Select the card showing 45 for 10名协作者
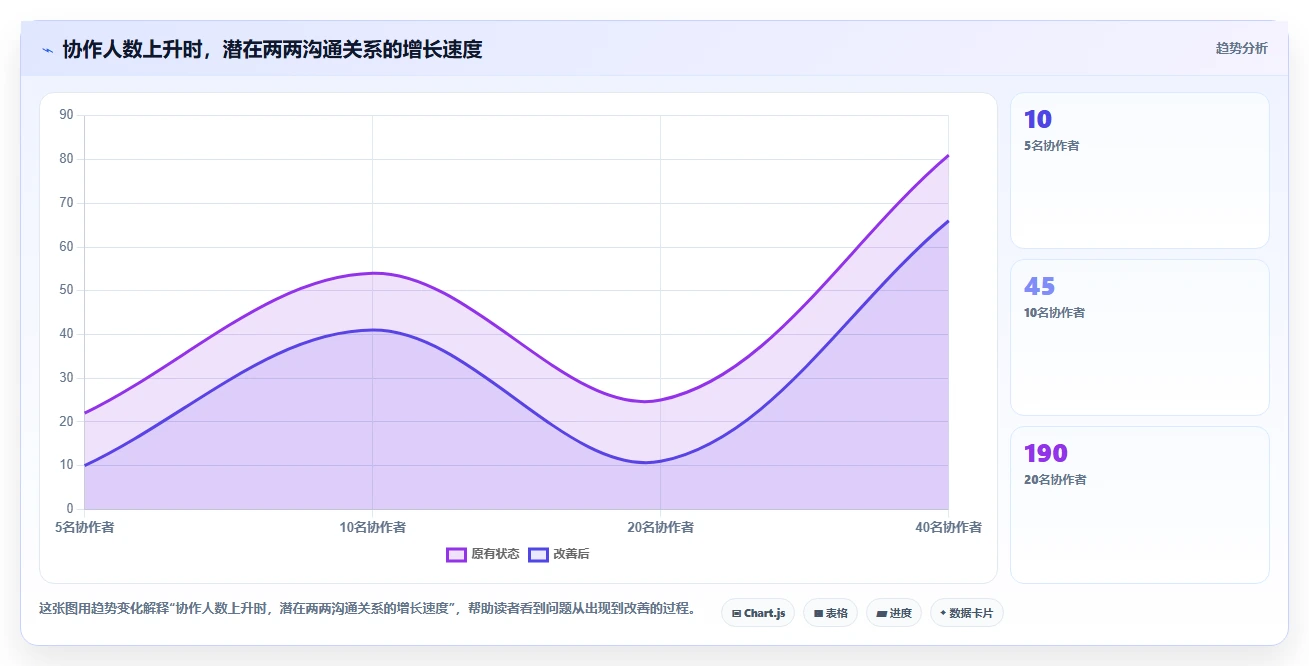The image size is (1309, 666). tap(1140, 338)
